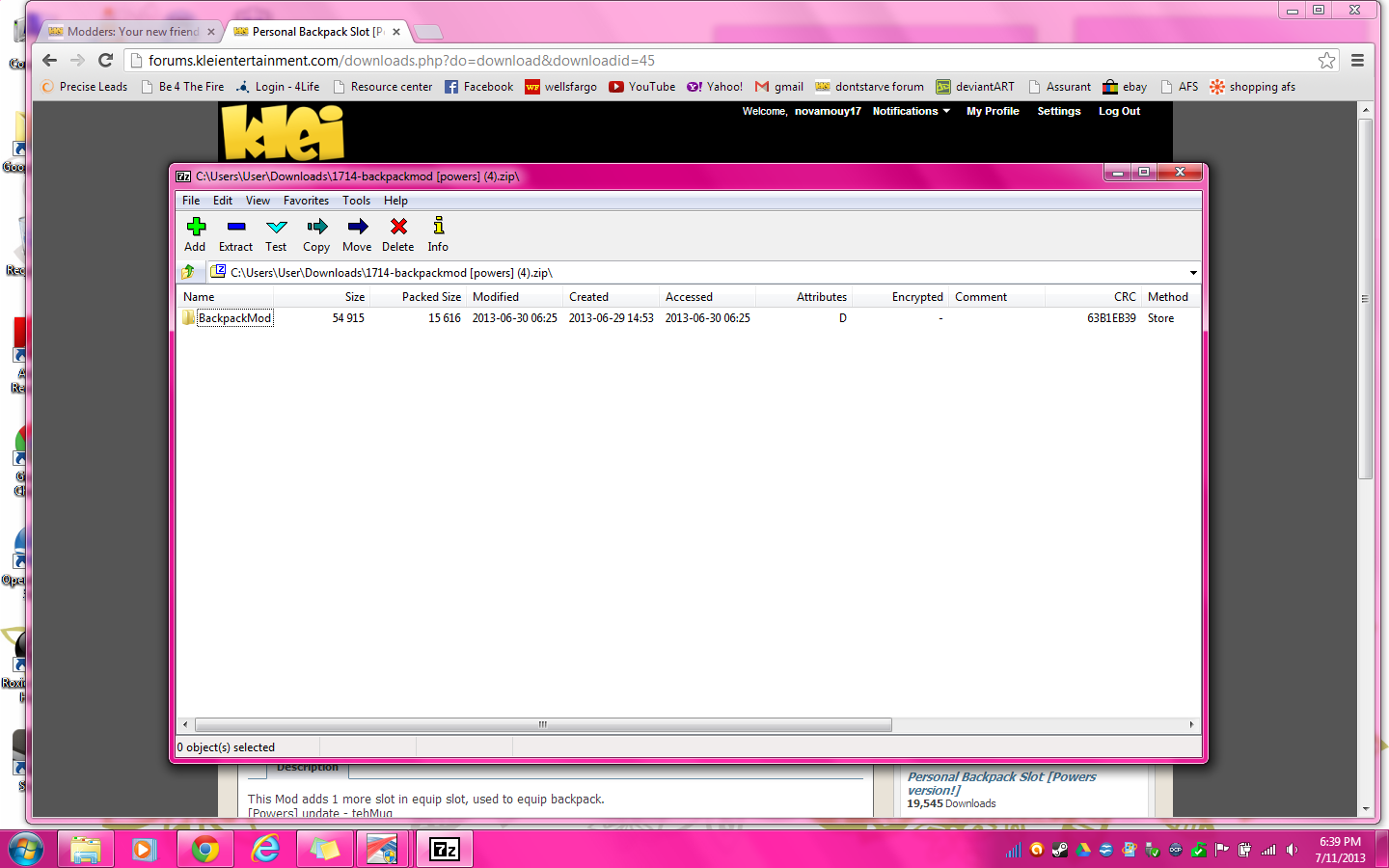Go up one folder level icon
Image resolution: width=1389 pixels, height=868 pixels.
[x=189, y=272]
